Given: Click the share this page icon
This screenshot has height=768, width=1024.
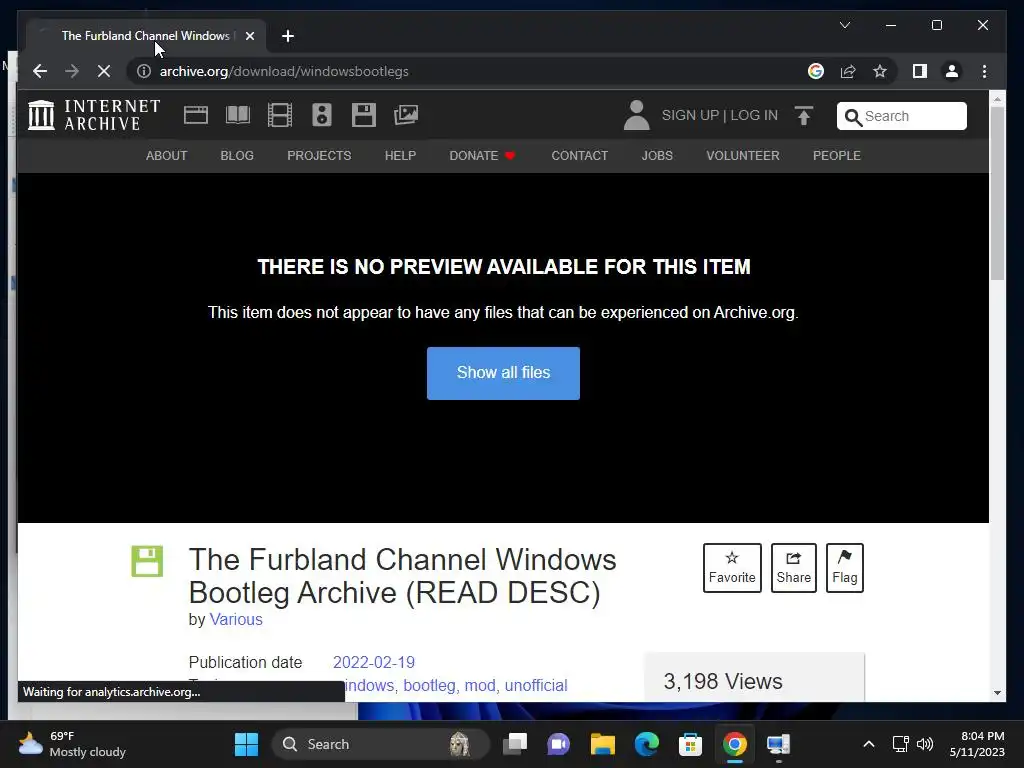Looking at the screenshot, I should coord(848,71).
